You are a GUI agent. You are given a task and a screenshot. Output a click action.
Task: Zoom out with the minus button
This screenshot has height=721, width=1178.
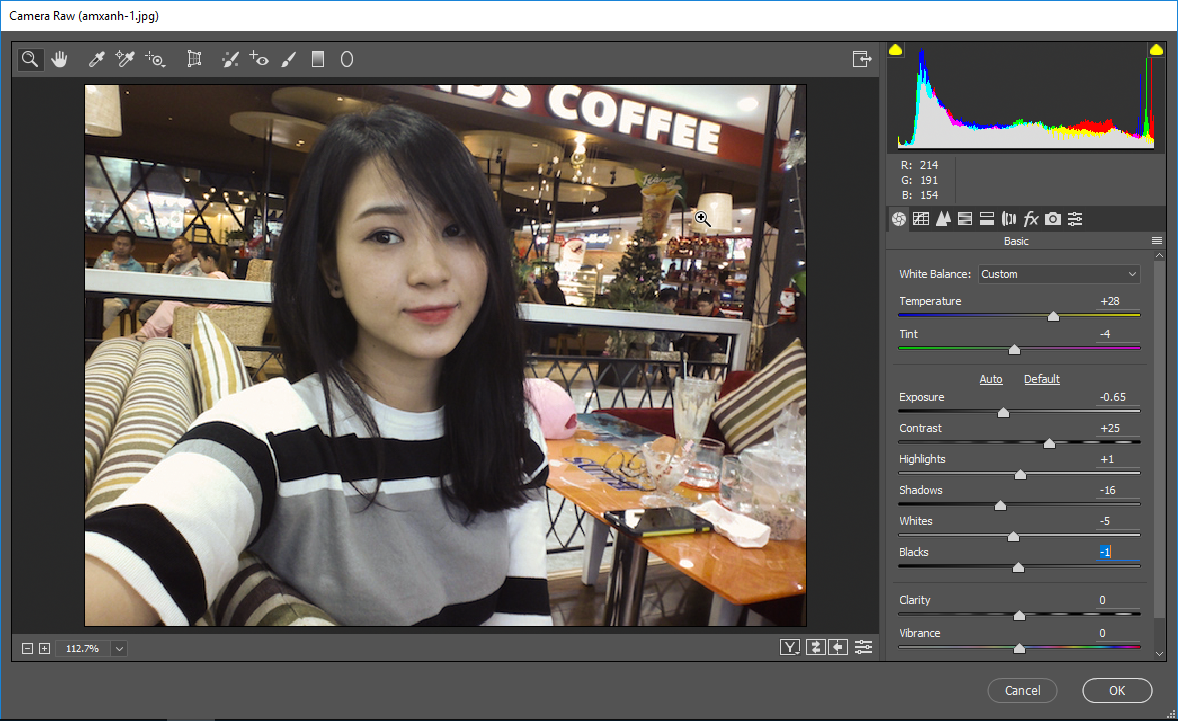27,648
